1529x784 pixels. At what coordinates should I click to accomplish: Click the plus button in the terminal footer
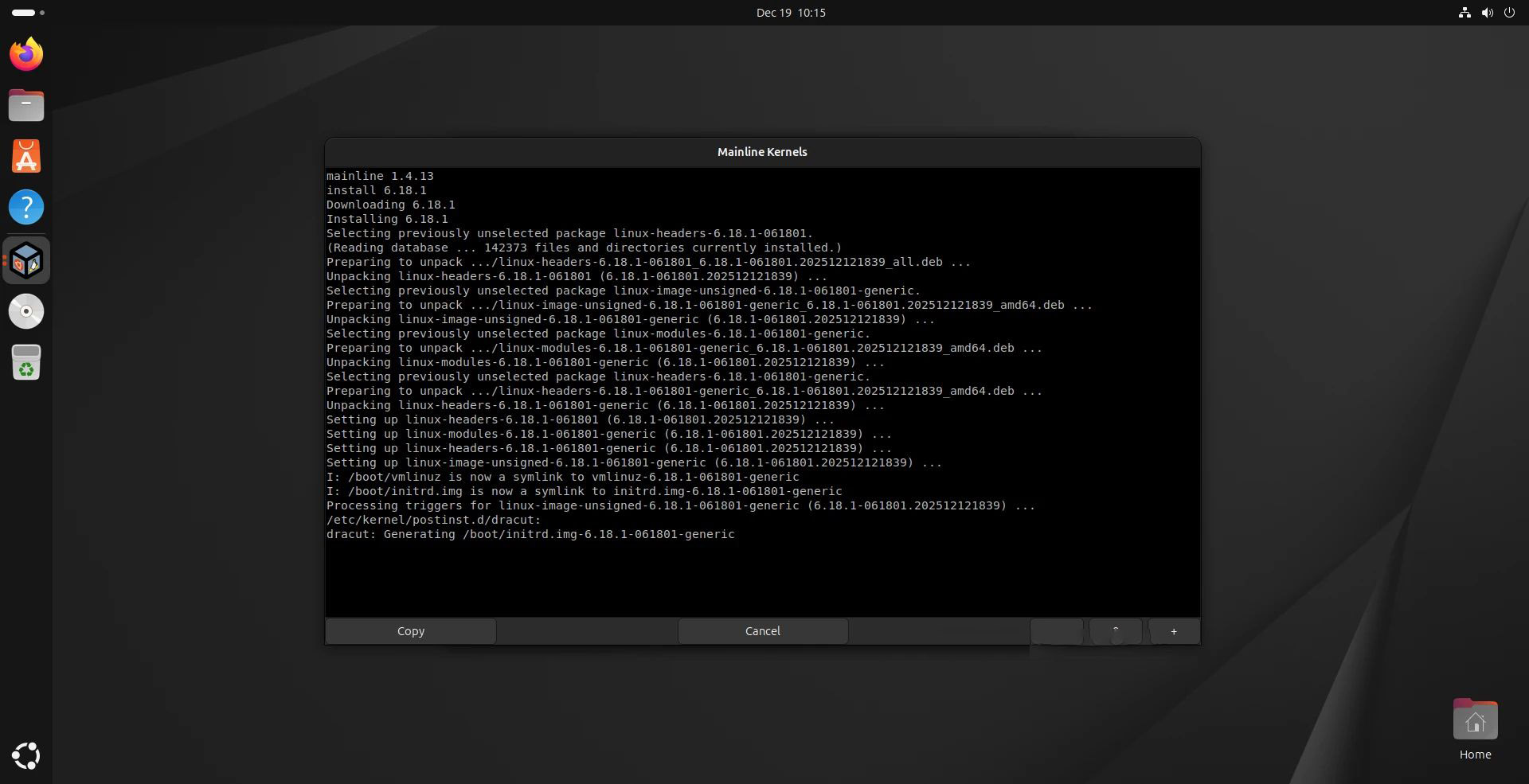[x=1173, y=631]
